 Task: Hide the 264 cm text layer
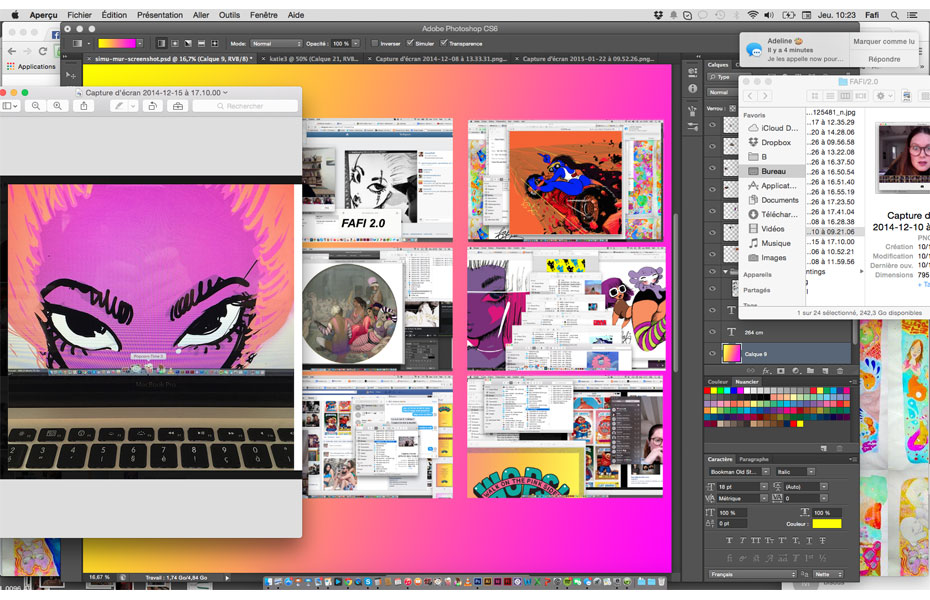click(712, 332)
